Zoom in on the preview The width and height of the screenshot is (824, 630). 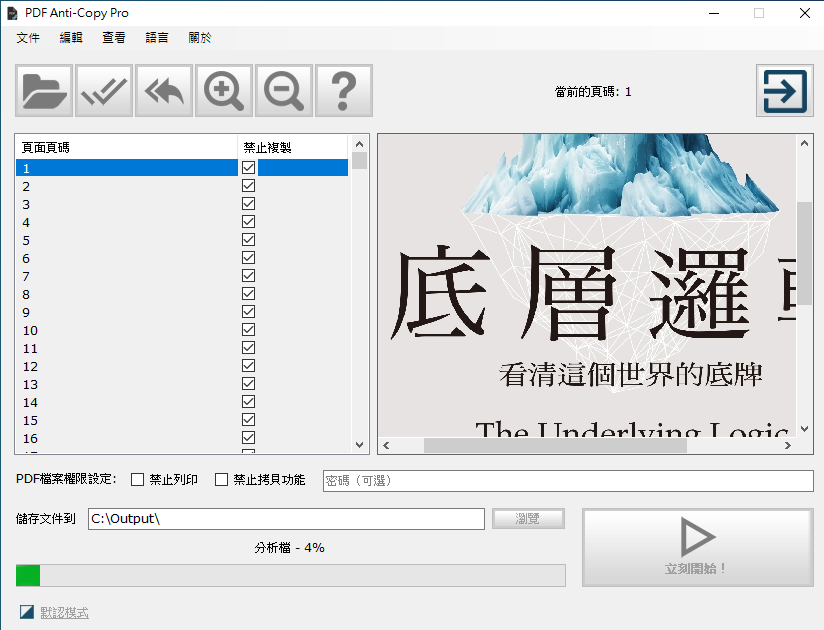(224, 91)
